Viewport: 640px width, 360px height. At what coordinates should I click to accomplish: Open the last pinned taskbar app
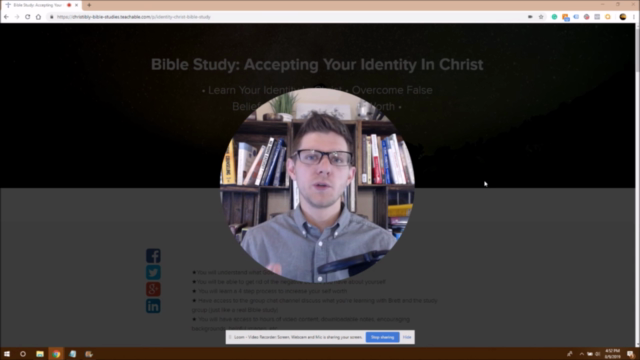[x=89, y=354]
